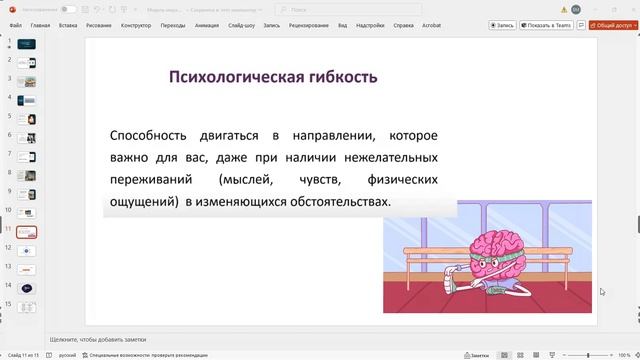The image size is (640, 360).
Task: Click the body paragraph starting with Способность
Action: (x=273, y=168)
